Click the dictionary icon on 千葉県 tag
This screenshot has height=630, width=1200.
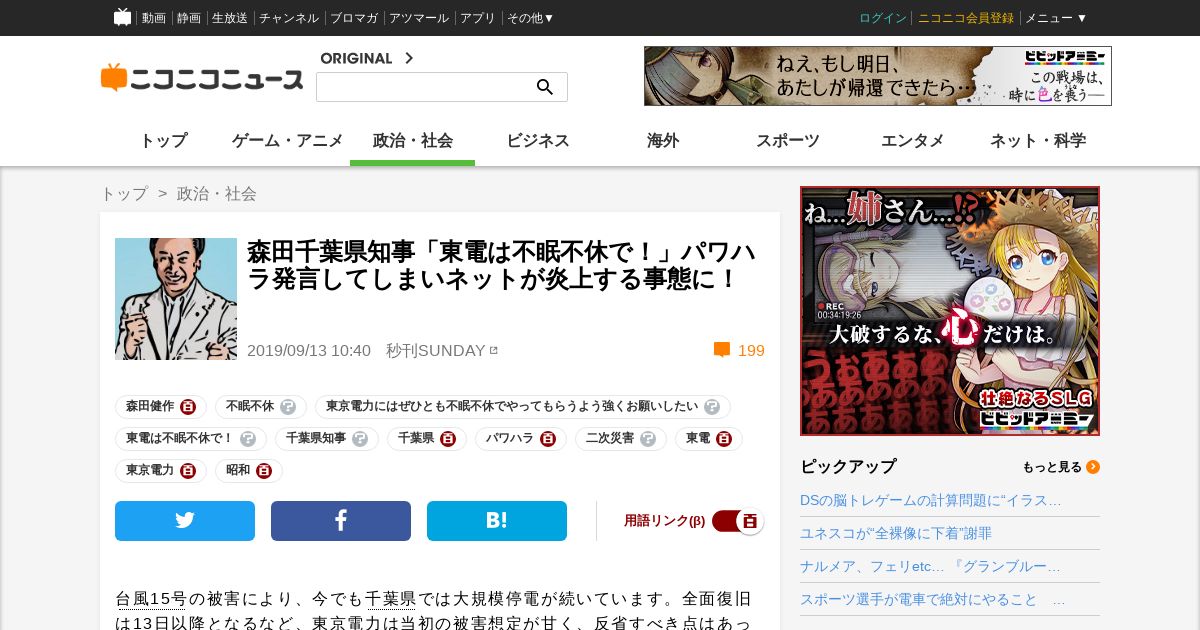(x=448, y=439)
